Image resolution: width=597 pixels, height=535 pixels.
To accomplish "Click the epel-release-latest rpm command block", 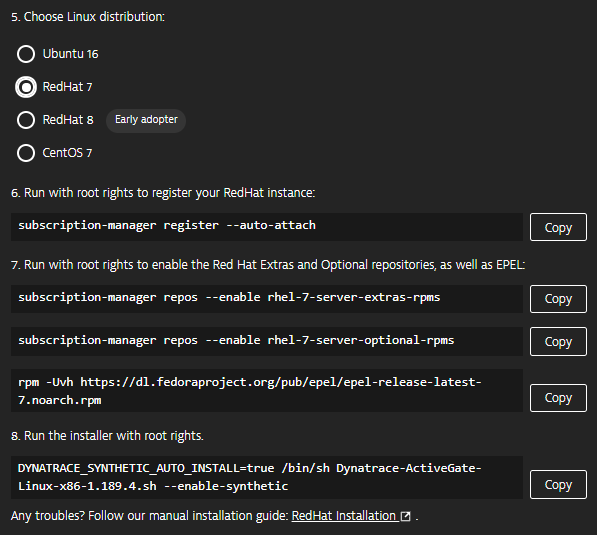I will tap(267, 391).
